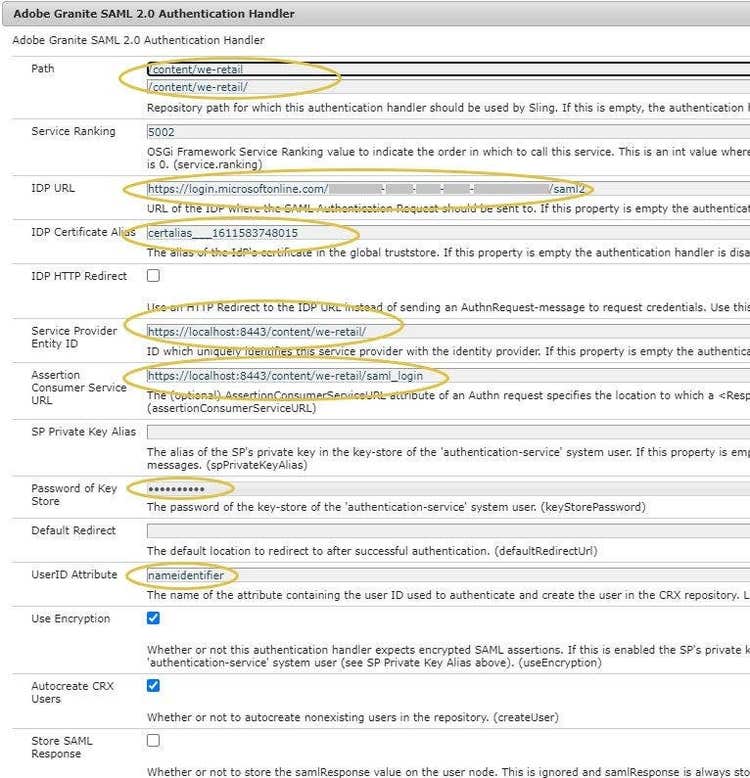Viewport: 750px width, 778px height.
Task: Disable the Autocreate CRX Users checkbox
Action: point(153,685)
